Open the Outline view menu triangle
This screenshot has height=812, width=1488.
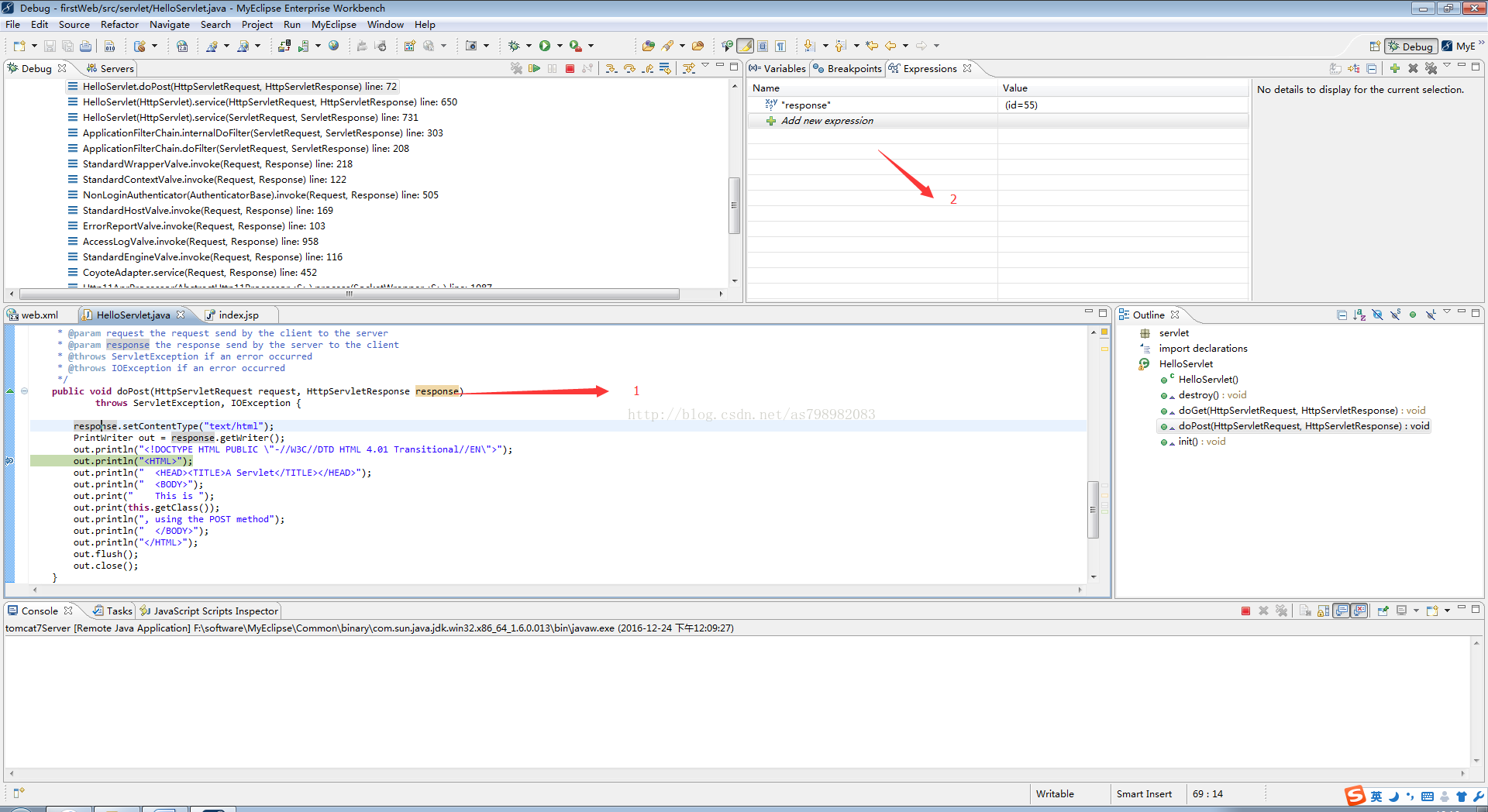click(1447, 313)
